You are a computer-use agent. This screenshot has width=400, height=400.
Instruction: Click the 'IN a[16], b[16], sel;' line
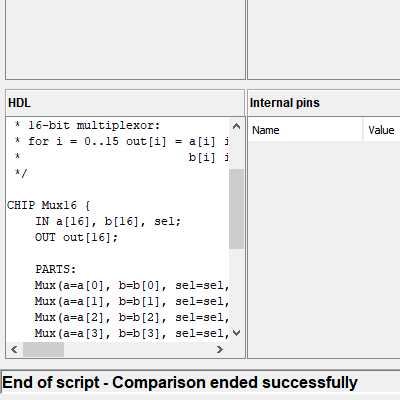click(x=108, y=221)
